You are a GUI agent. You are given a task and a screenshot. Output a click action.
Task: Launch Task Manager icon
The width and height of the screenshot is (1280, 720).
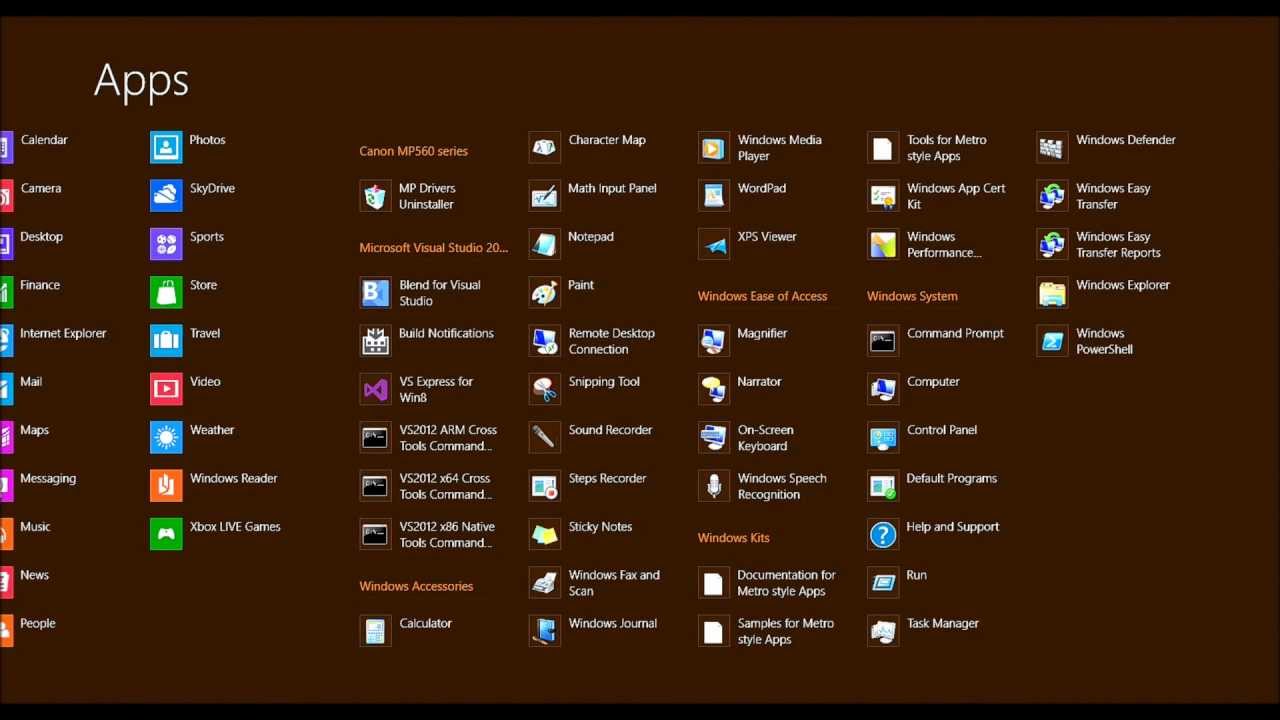coord(883,631)
